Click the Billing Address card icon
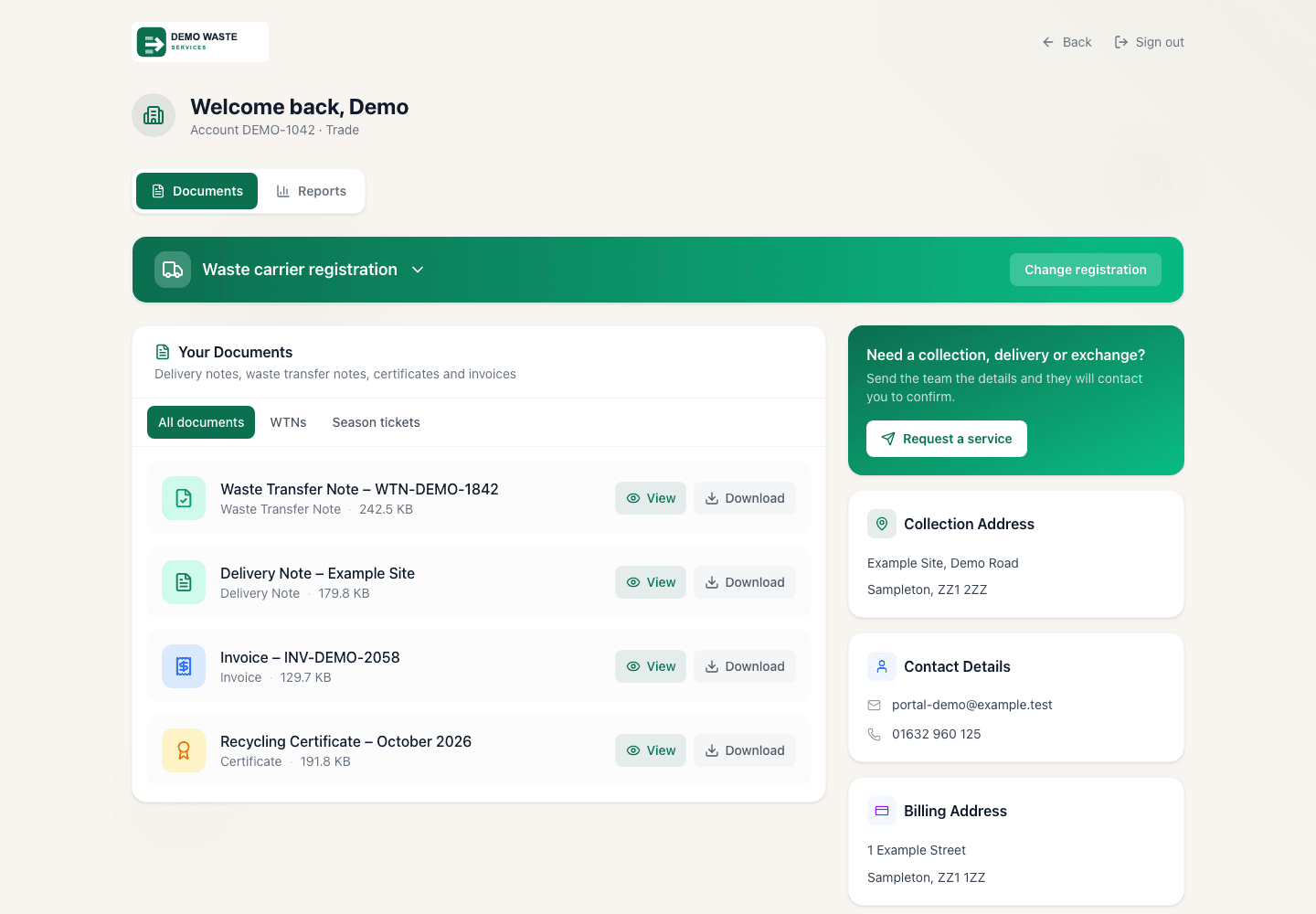Image resolution: width=1316 pixels, height=914 pixels. click(x=882, y=811)
